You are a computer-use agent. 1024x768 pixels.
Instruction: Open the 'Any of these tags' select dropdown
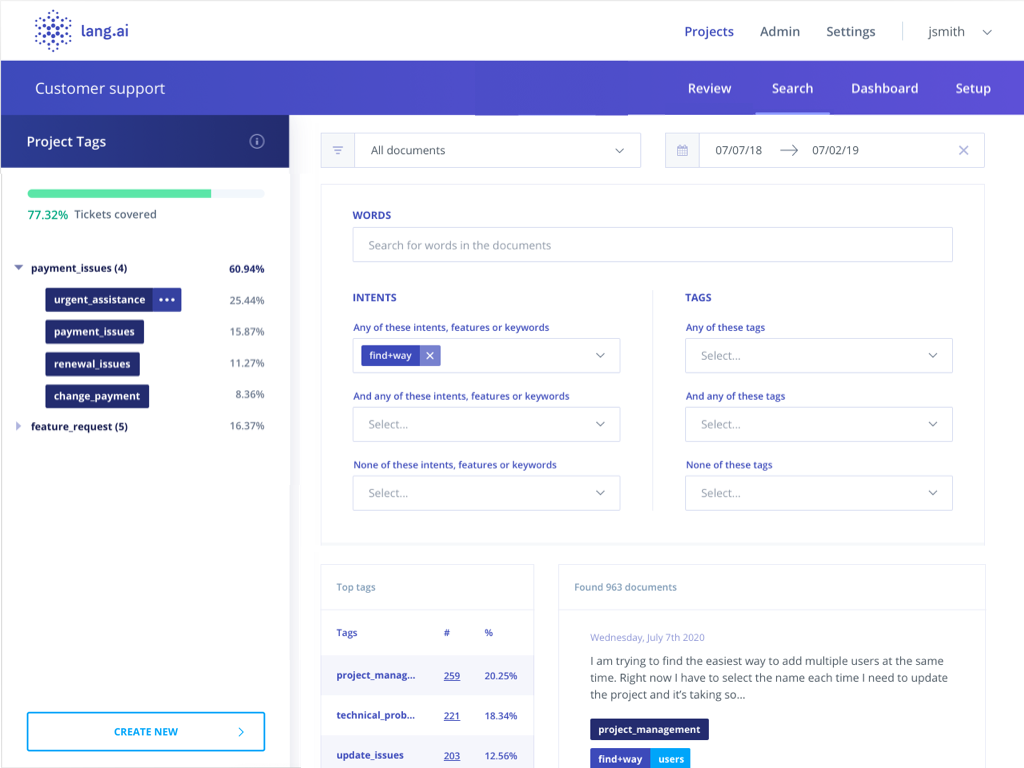click(x=818, y=355)
